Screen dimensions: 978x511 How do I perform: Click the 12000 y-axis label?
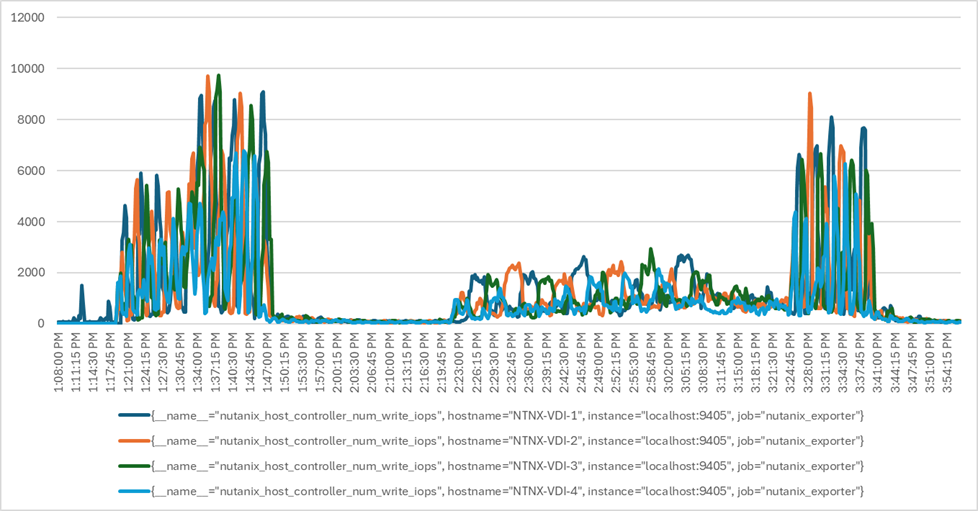(28, 17)
